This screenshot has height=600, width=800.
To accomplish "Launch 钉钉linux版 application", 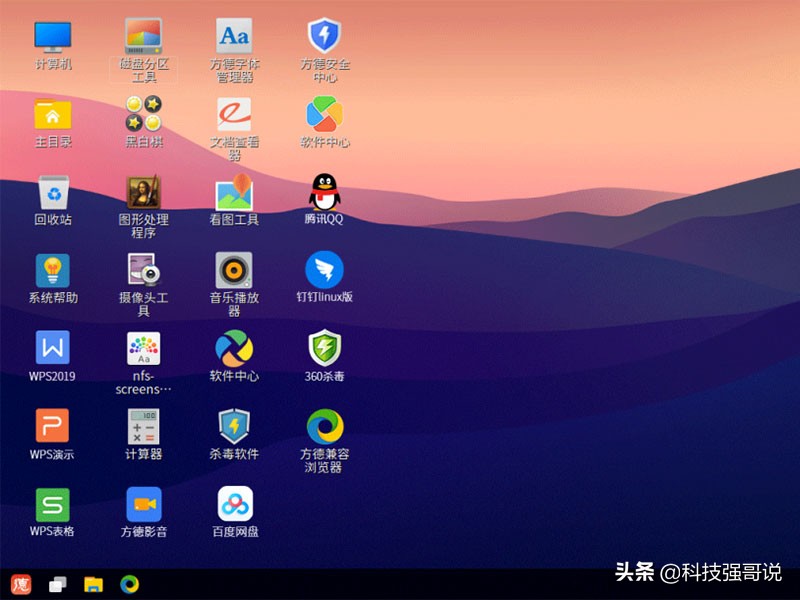I will [x=324, y=269].
